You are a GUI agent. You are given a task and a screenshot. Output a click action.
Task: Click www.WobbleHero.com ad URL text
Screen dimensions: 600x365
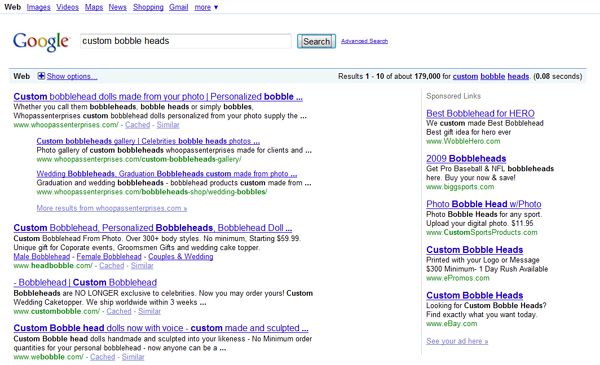point(463,141)
